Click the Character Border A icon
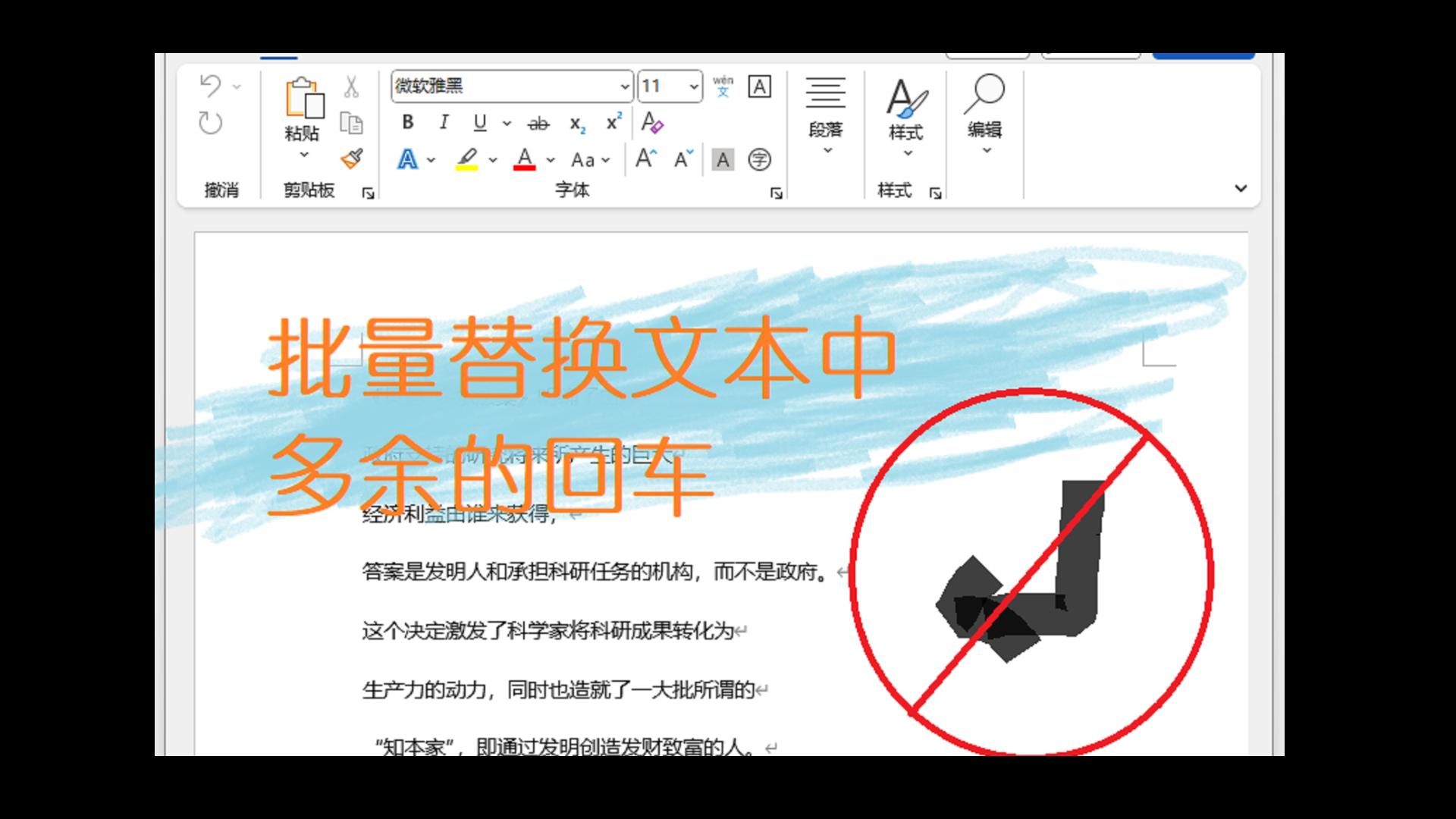Screen dimensions: 1456x819 [760, 86]
